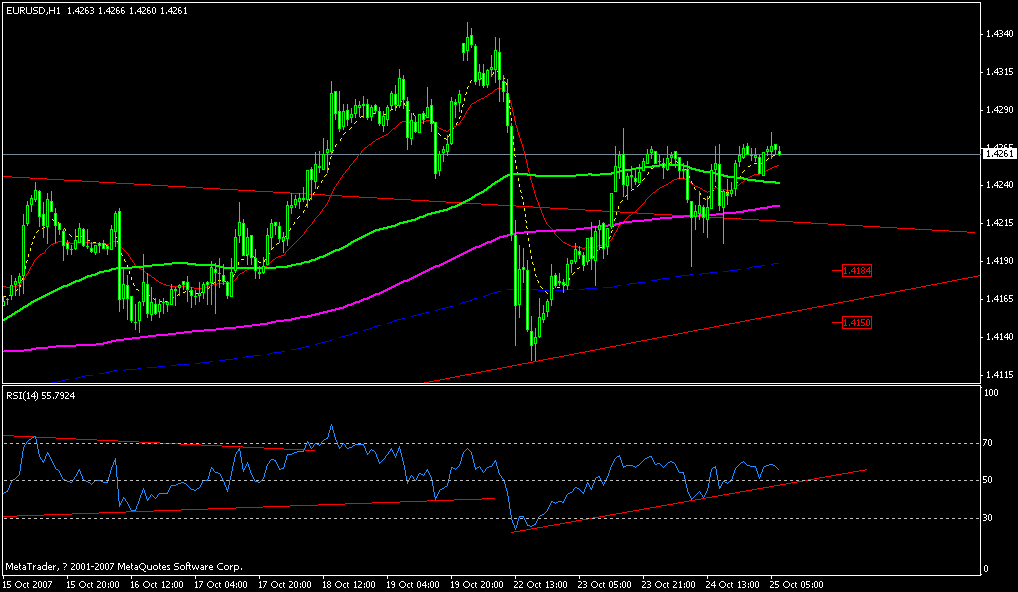Select the red 1.4184 price level label
This screenshot has height=592, width=1018.
(856, 271)
